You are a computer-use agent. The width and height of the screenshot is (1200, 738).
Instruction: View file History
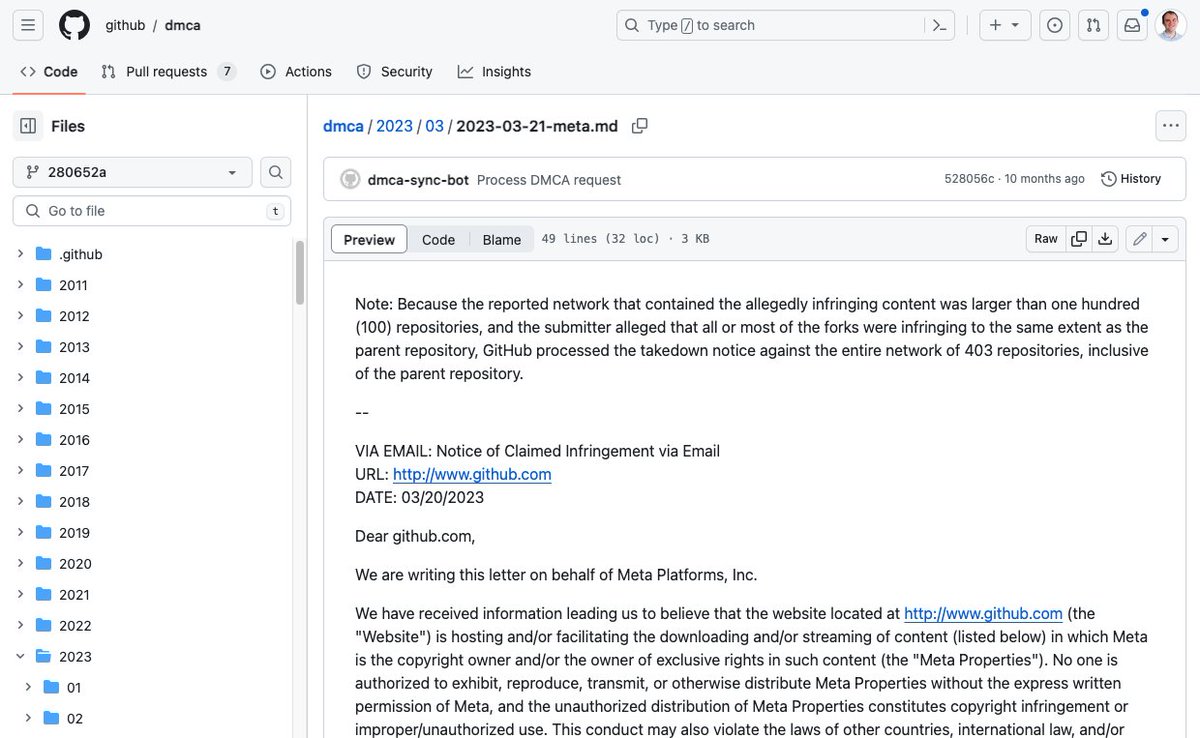1131,179
